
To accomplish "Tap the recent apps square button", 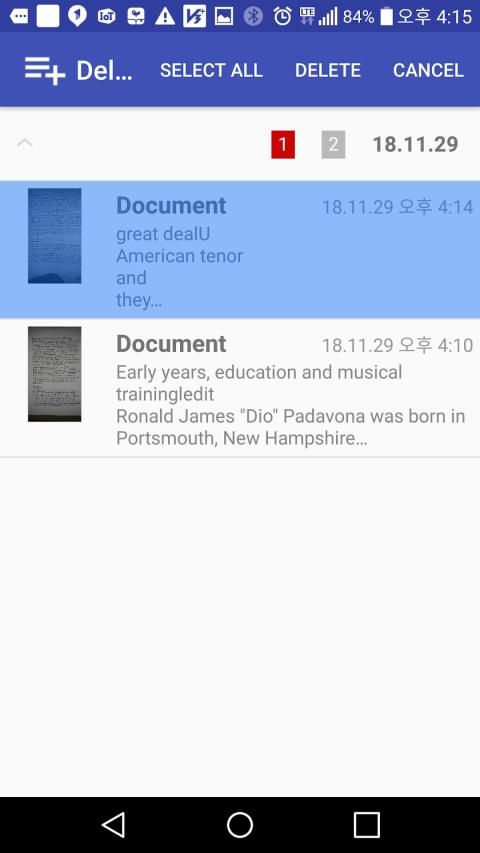I will tap(366, 825).
